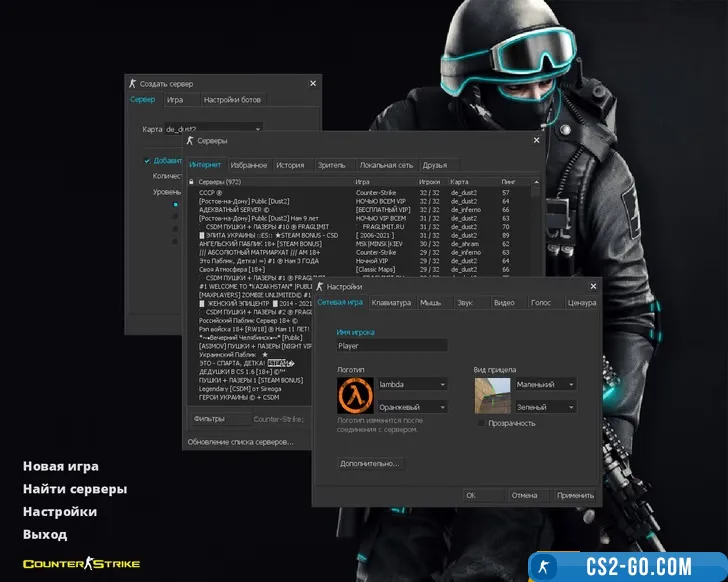Open the Избранное tab in server browser
The image size is (728, 582).
click(x=249, y=165)
